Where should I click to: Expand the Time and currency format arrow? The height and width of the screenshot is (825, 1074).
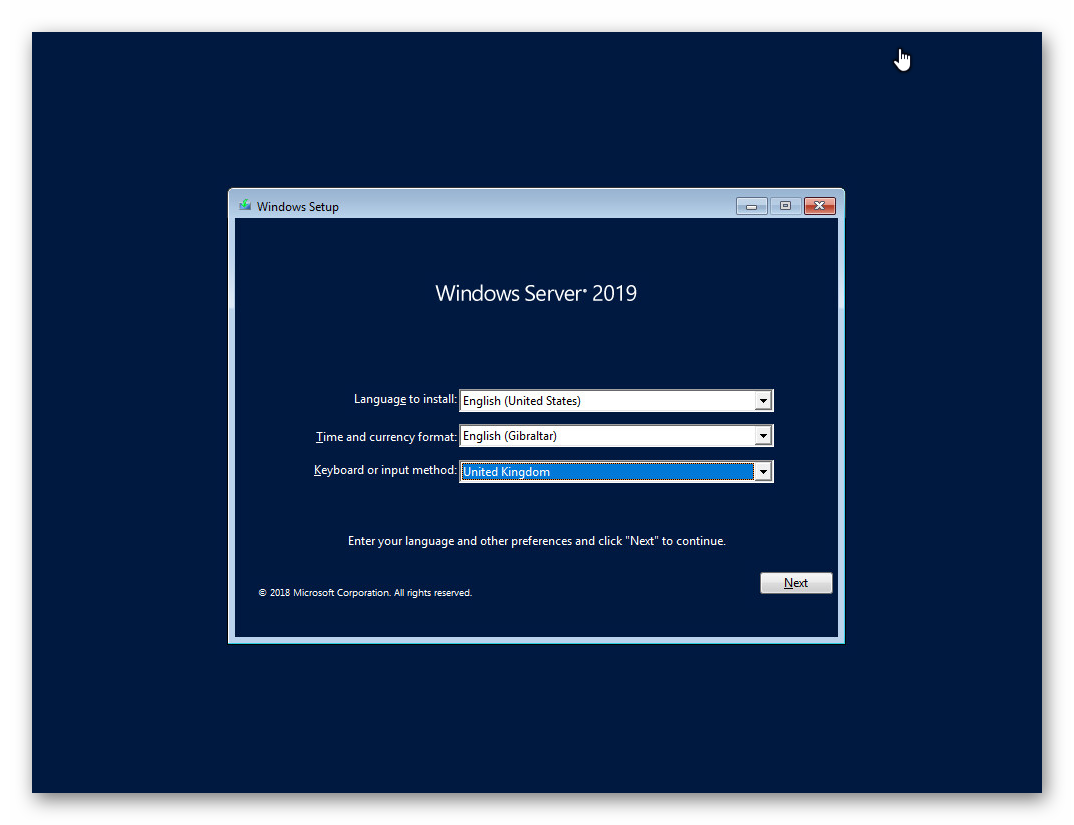click(x=763, y=436)
